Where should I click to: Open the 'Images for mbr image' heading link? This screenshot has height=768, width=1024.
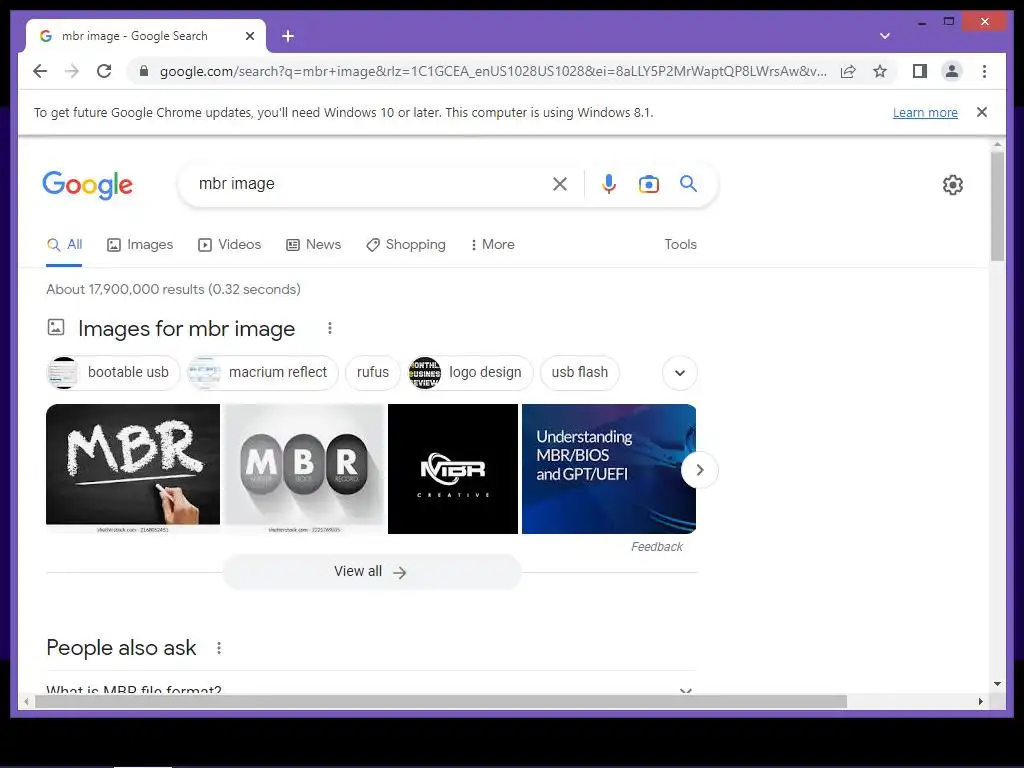click(186, 328)
